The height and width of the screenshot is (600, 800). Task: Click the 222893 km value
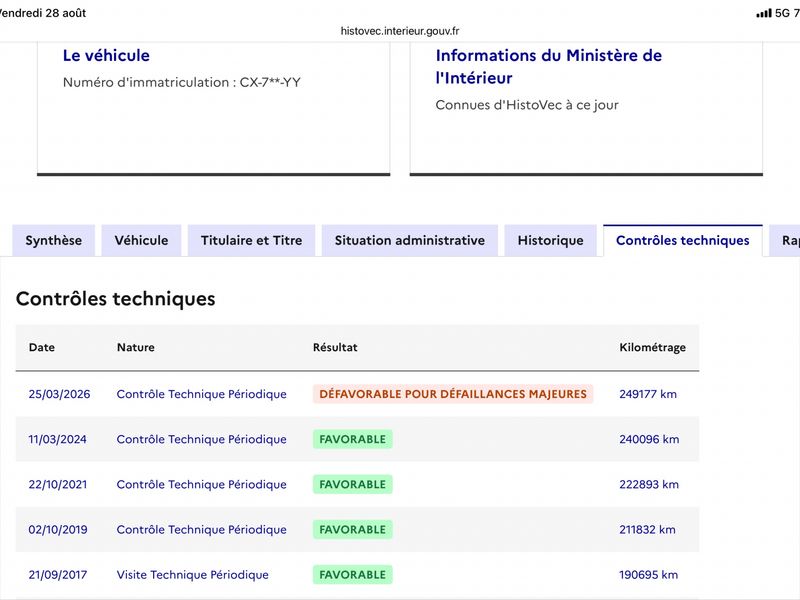tap(649, 485)
